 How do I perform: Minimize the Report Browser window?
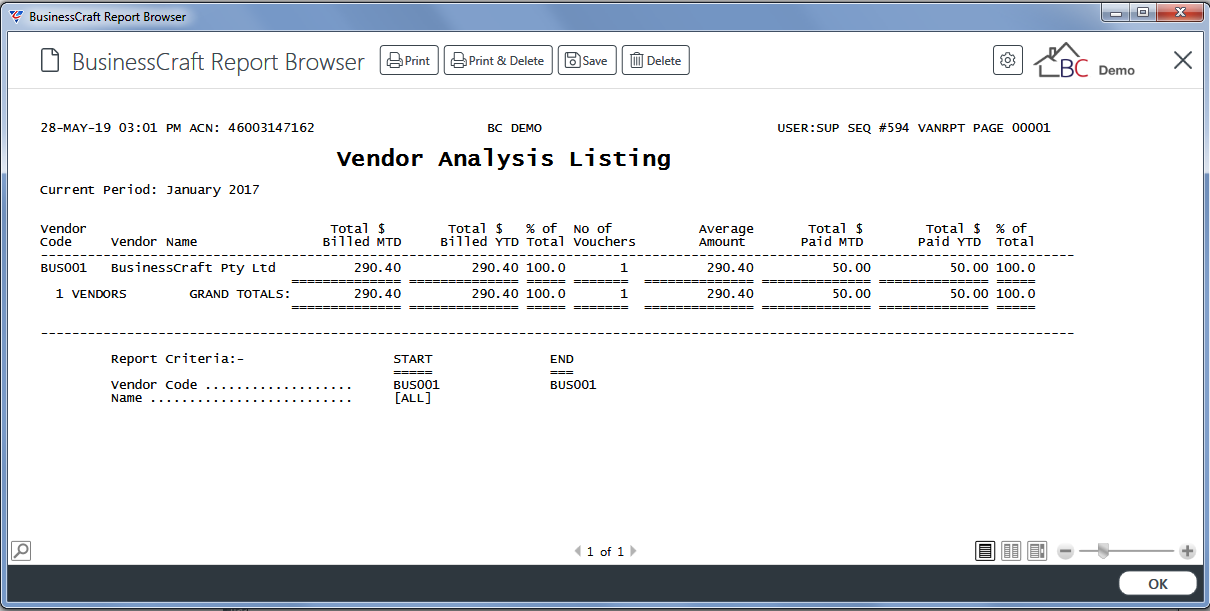(1116, 12)
